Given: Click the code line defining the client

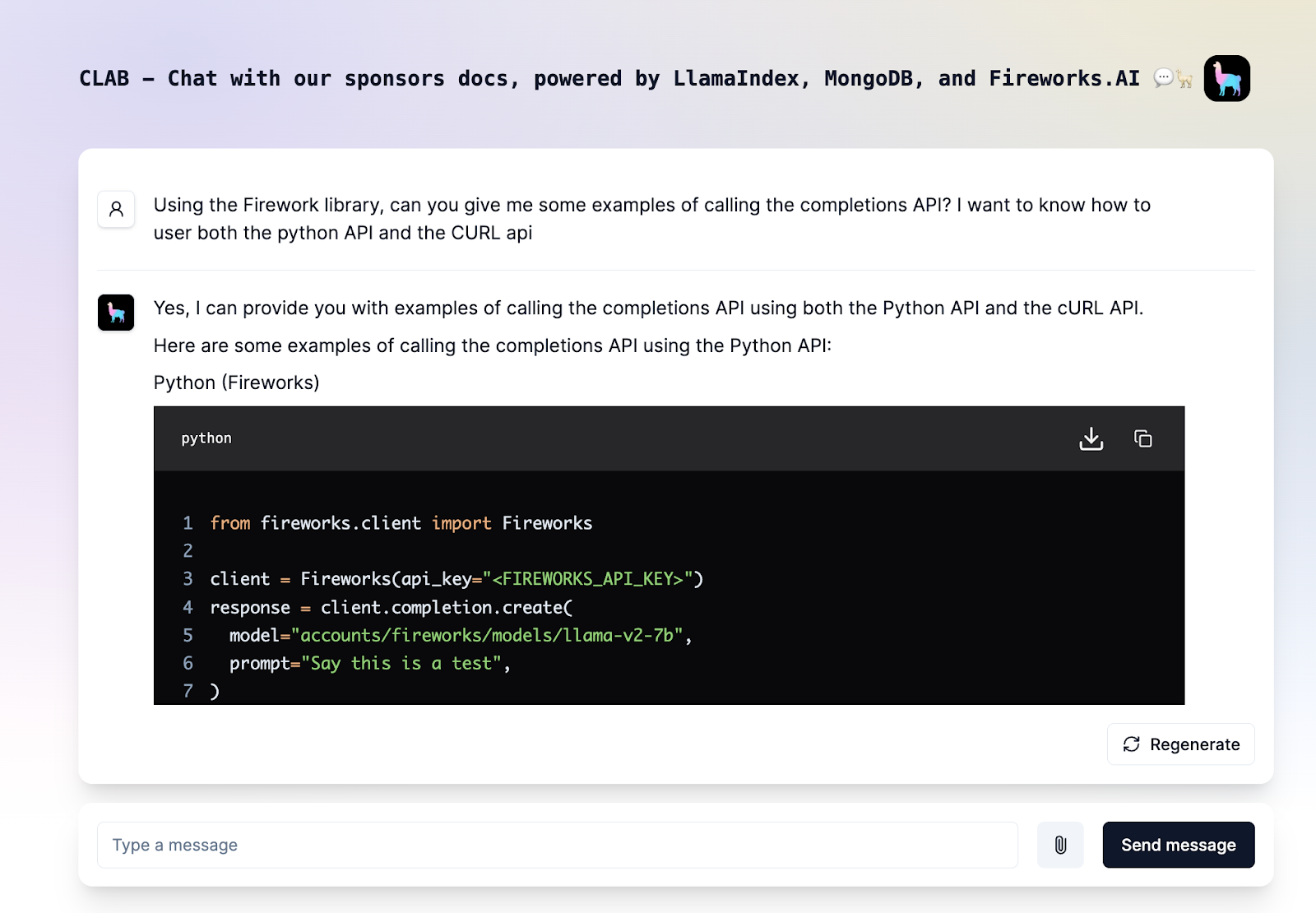Looking at the screenshot, I should point(456,579).
